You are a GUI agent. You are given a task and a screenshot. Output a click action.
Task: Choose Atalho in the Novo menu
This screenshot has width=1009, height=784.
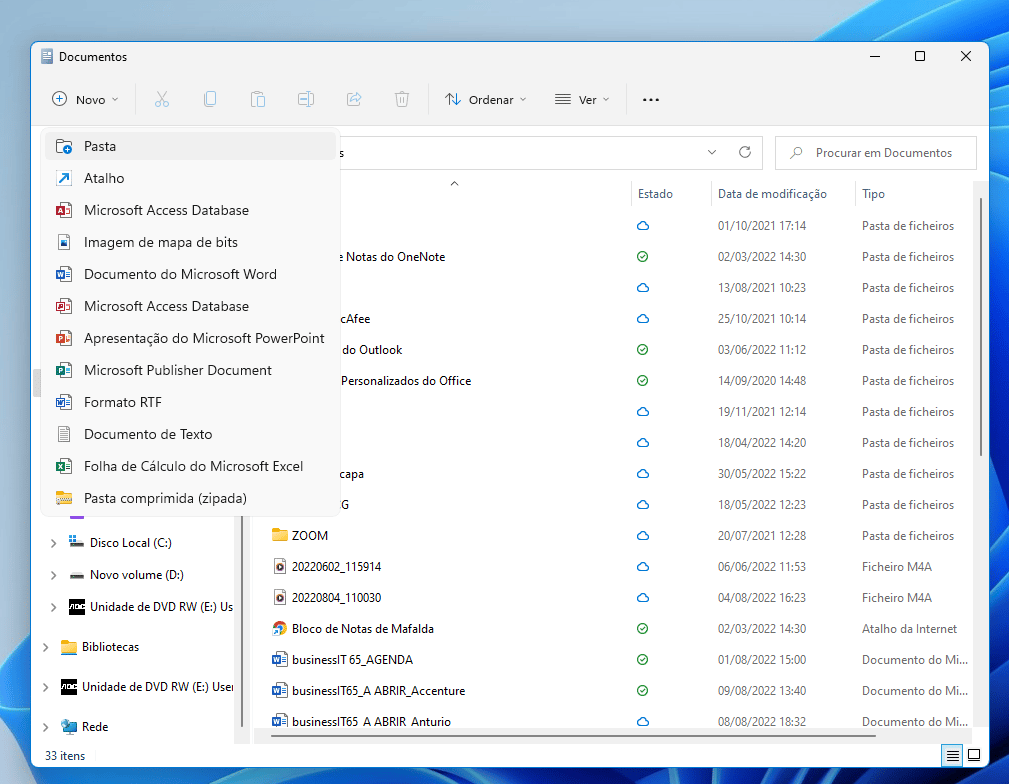click(x=190, y=178)
